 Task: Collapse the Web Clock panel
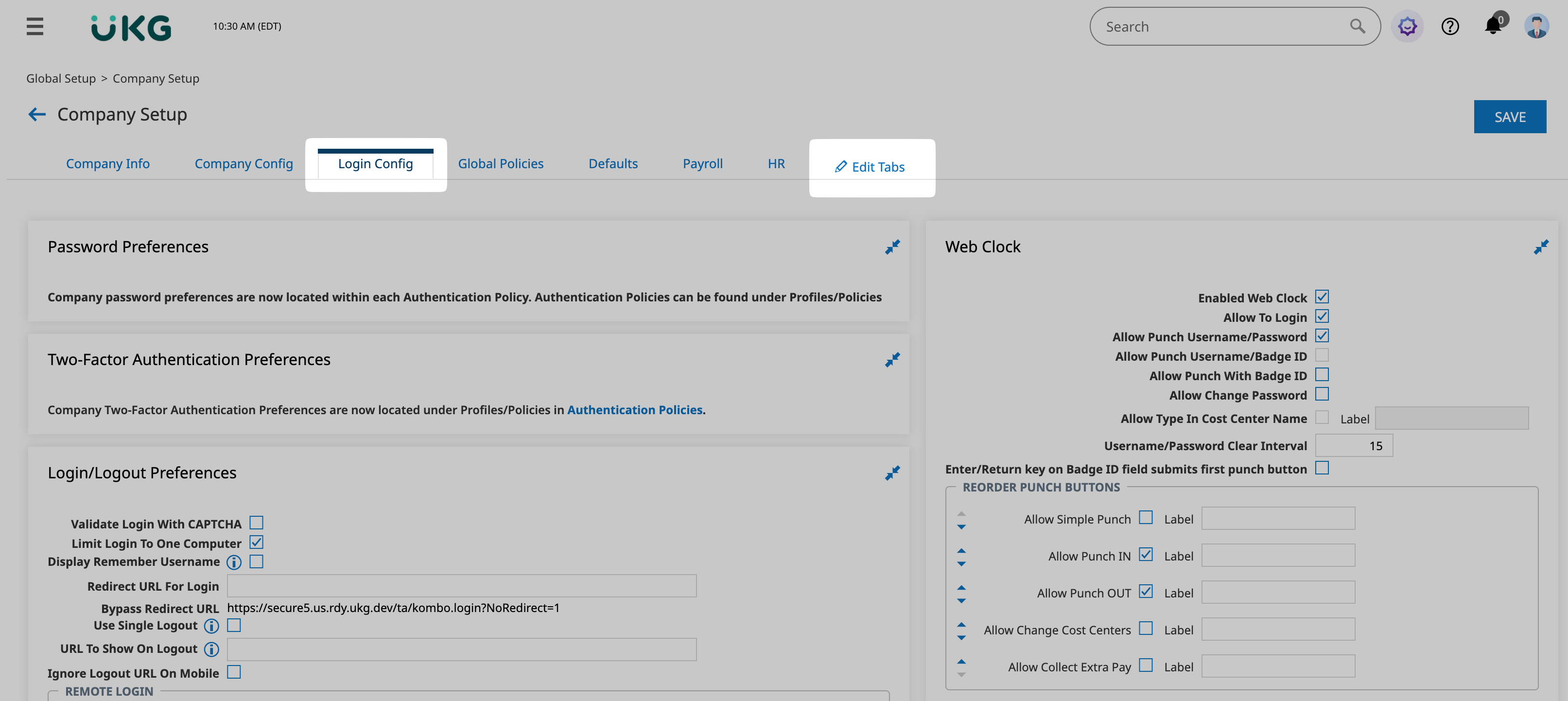(1541, 246)
